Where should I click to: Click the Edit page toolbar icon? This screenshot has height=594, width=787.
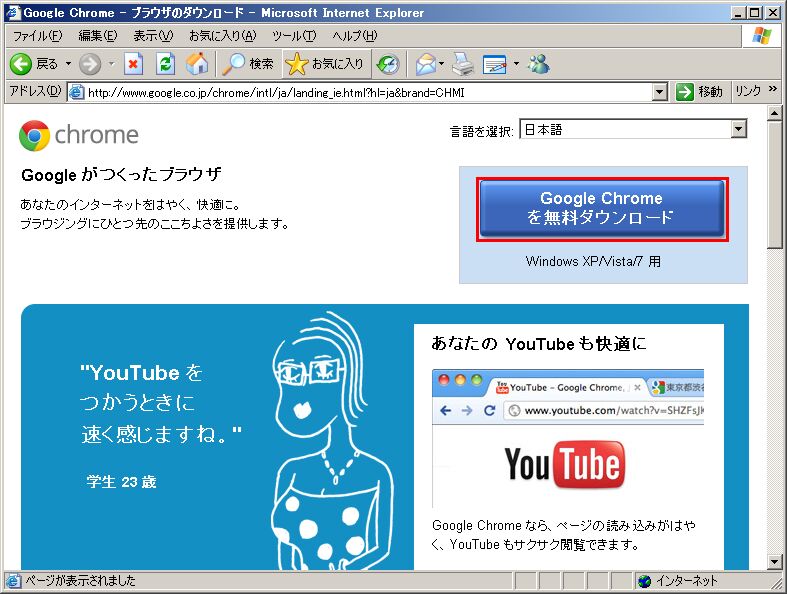click(495, 64)
